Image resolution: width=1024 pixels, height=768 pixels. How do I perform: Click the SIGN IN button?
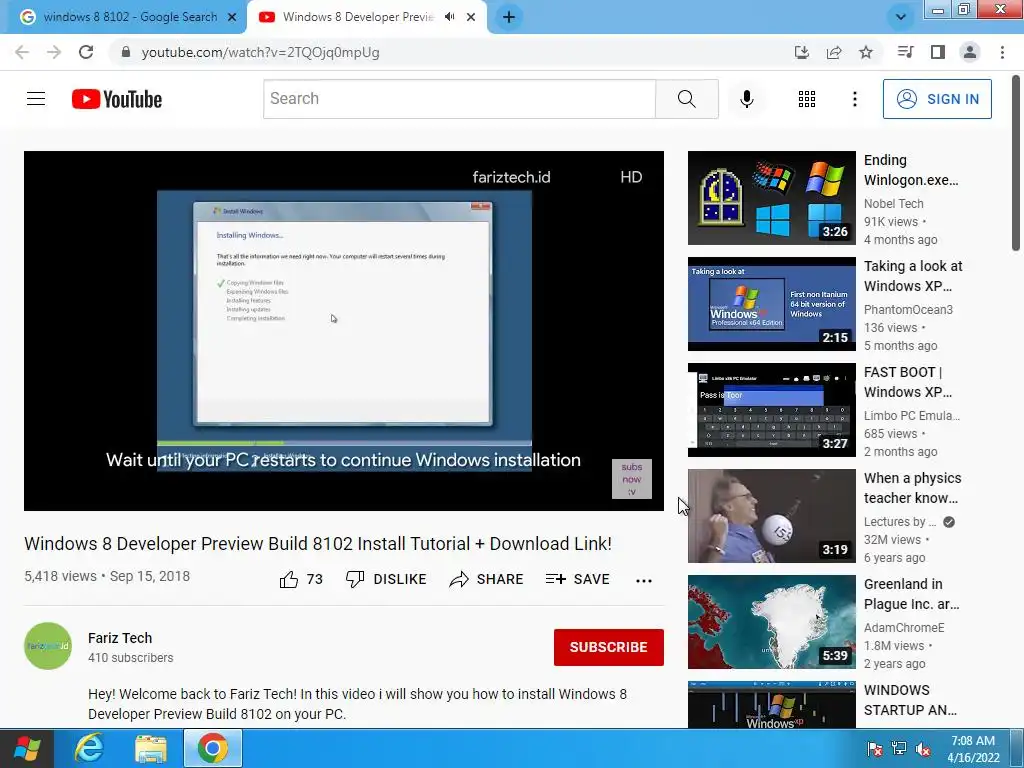(x=937, y=99)
